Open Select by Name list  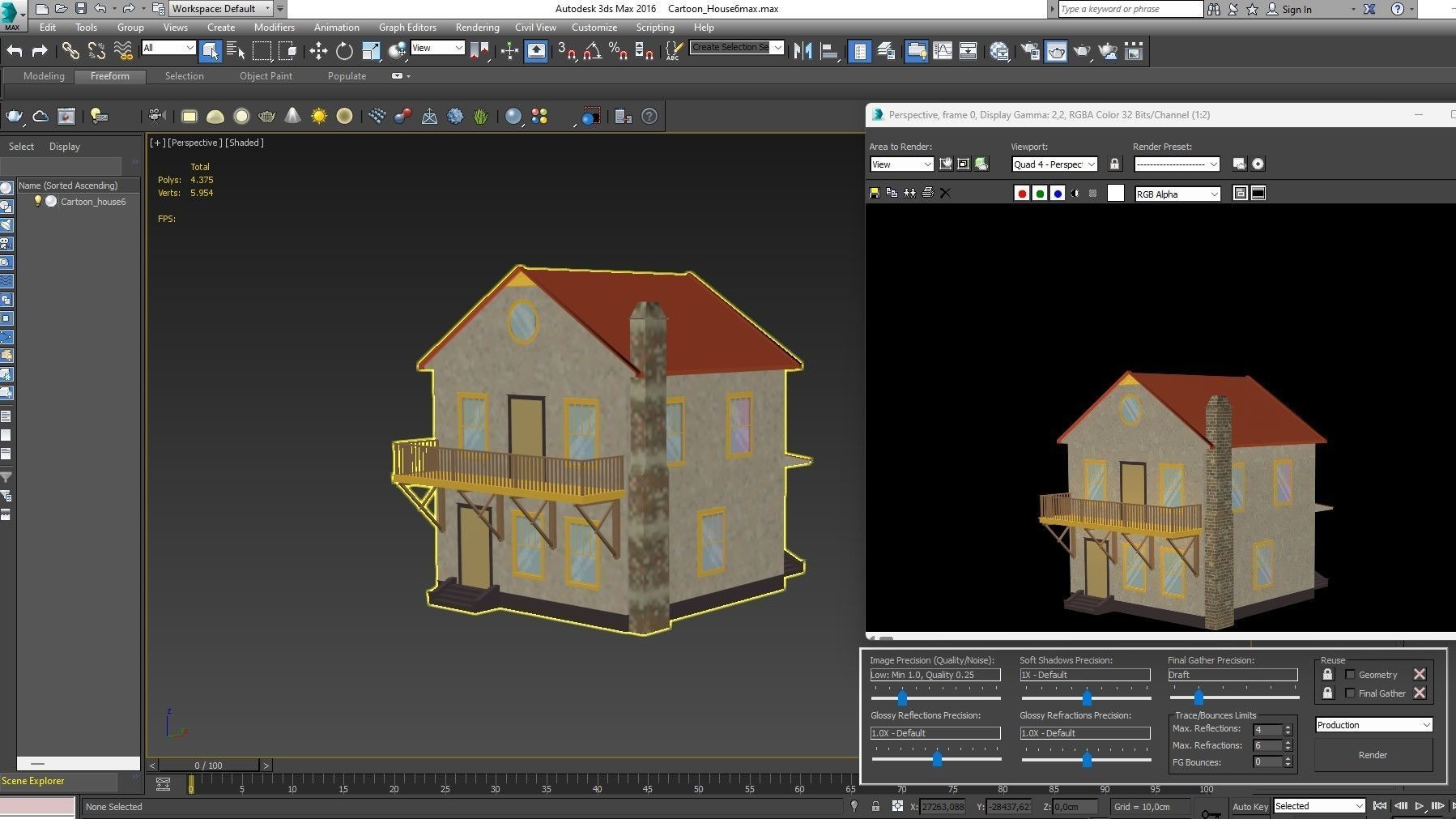pyautogui.click(x=236, y=51)
